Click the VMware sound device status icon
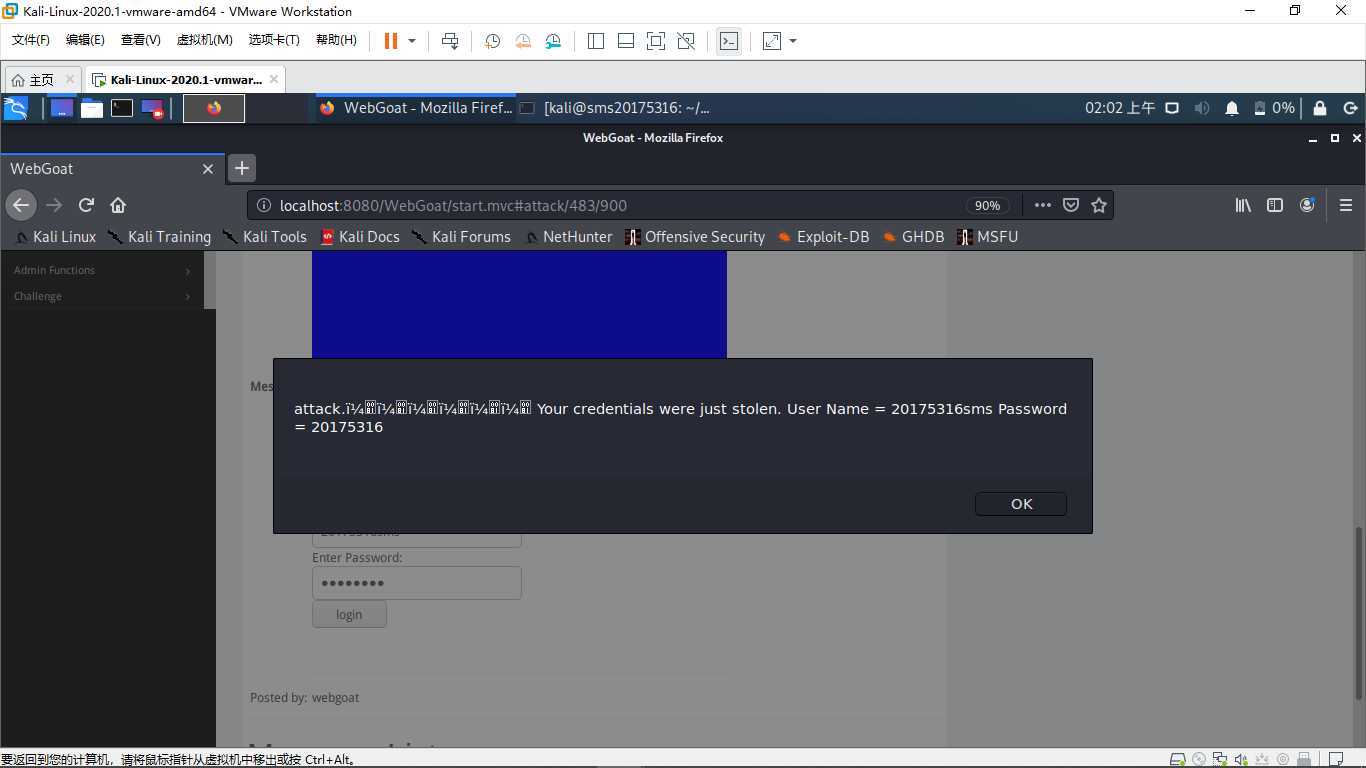 point(1241,760)
